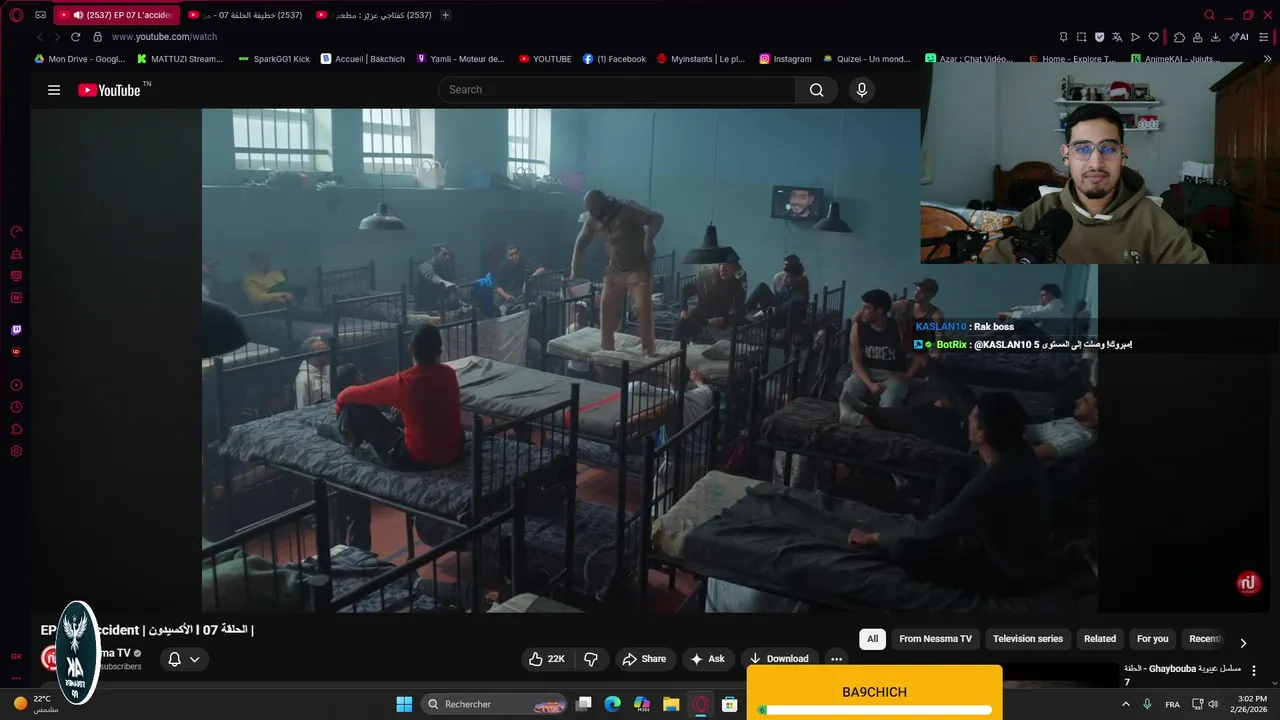This screenshot has width=1280, height=720.
Task: Click the BA9CHICH progress bar overlay
Action: pyautogui.click(x=875, y=710)
